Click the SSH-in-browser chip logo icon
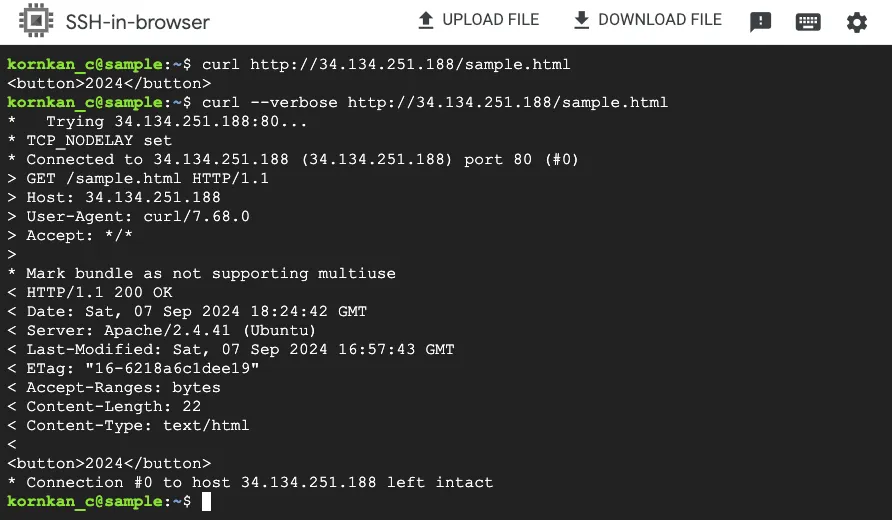Viewport: 892px width, 520px height. coord(36,22)
